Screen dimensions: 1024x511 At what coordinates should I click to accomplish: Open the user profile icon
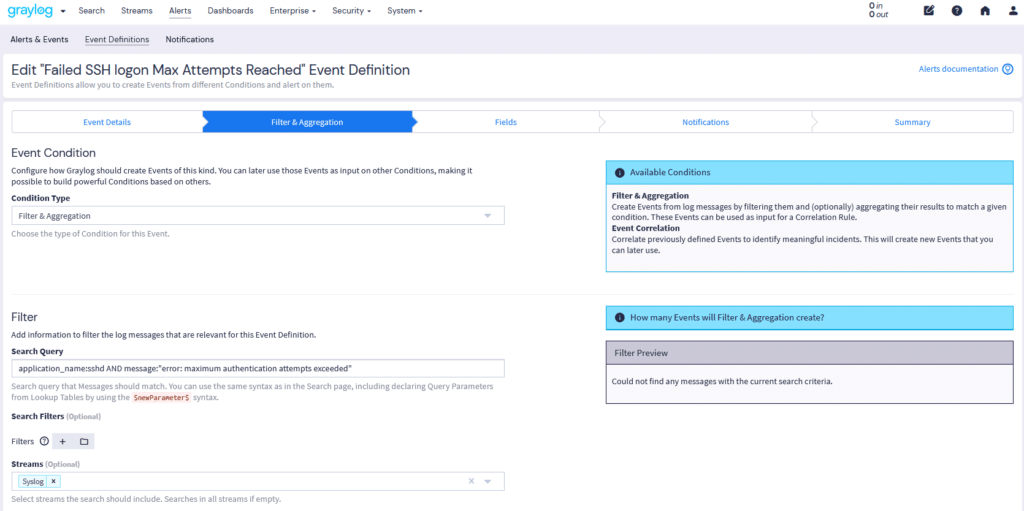coord(1011,11)
